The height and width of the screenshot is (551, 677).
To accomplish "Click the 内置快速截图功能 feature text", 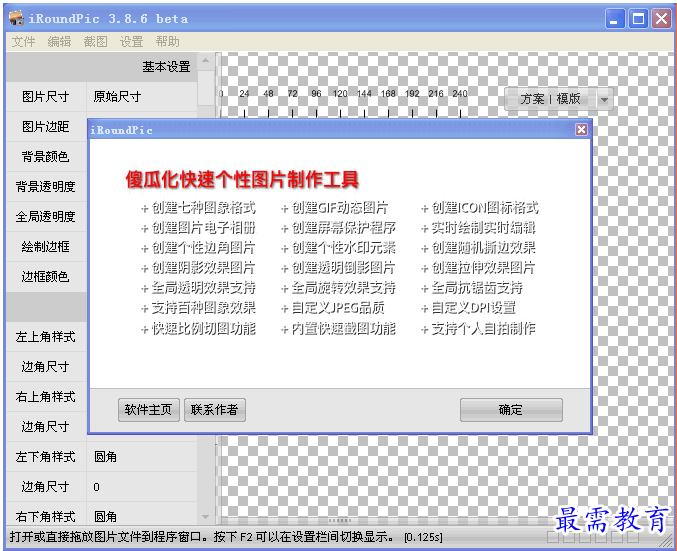I will tap(338, 329).
